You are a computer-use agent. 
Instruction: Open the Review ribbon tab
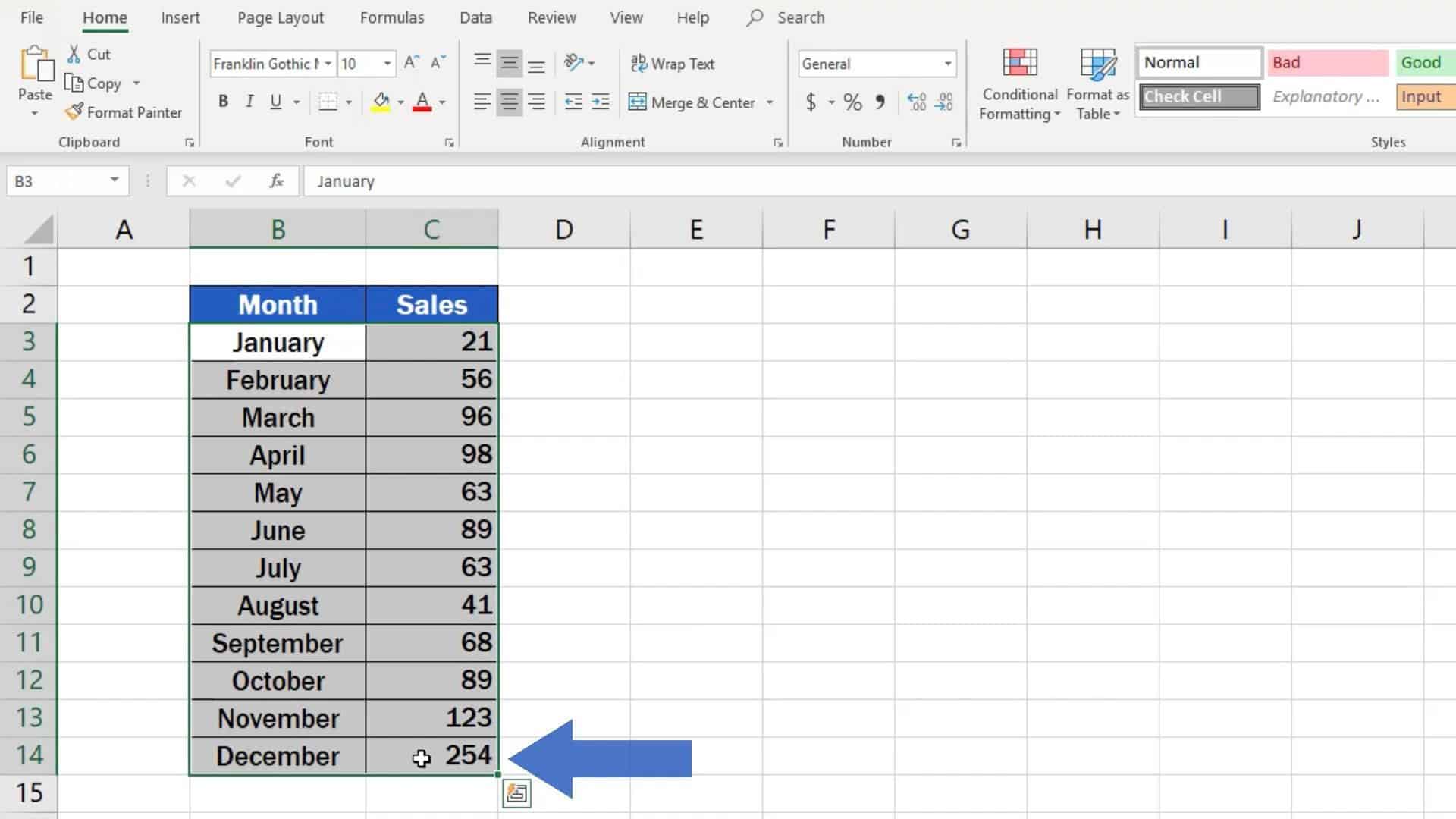(x=551, y=17)
